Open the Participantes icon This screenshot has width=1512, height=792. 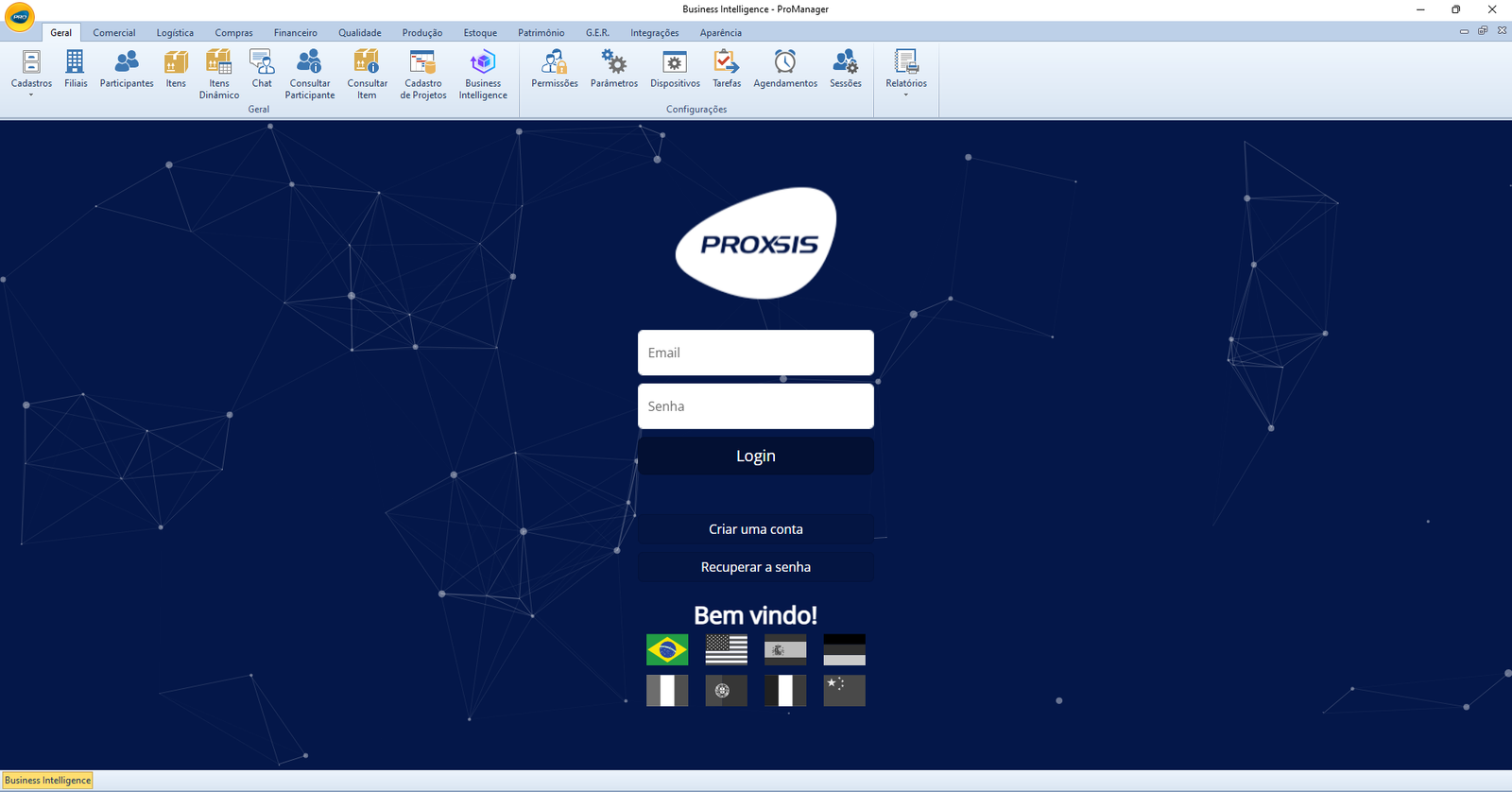pyautogui.click(x=127, y=69)
